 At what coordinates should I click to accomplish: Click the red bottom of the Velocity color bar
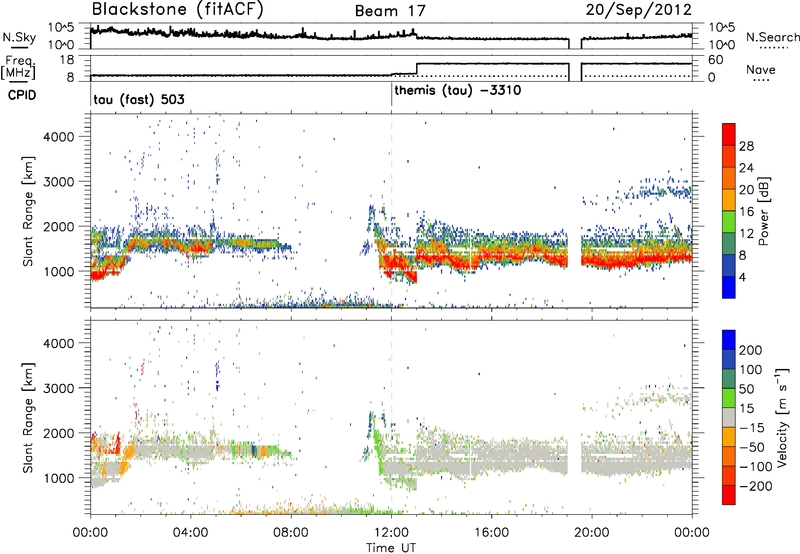click(x=729, y=495)
